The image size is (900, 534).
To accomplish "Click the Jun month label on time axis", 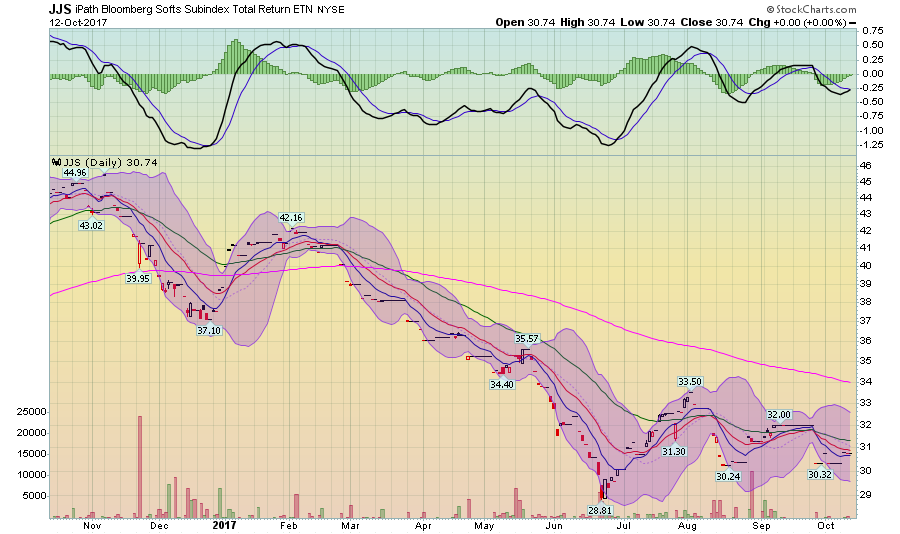I will pyautogui.click(x=554, y=525).
